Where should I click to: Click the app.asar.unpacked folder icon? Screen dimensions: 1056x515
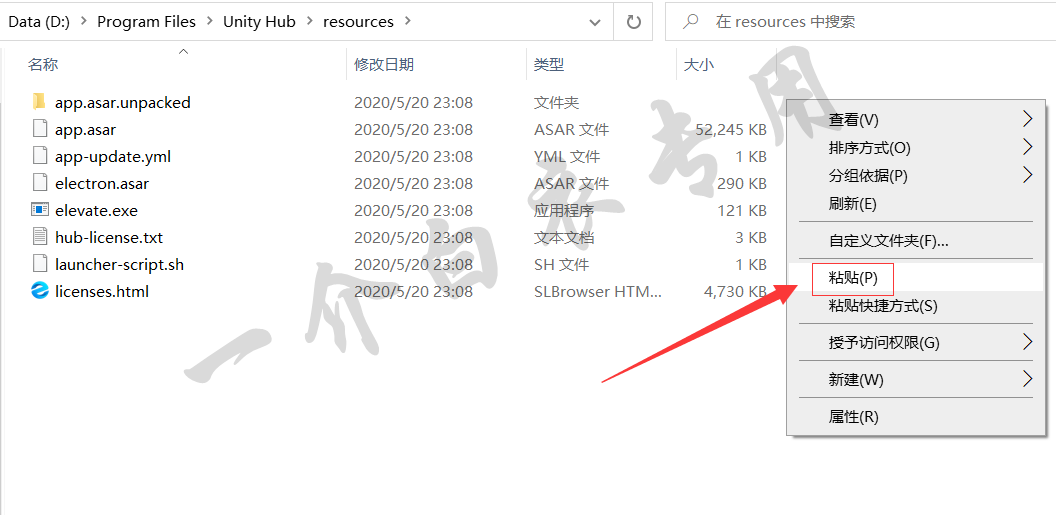pos(40,102)
